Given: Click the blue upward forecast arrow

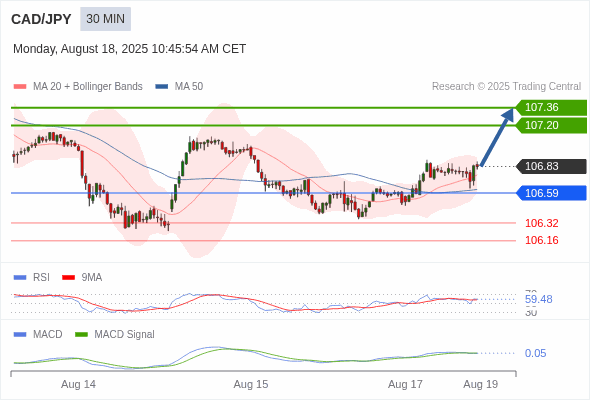Looking at the screenshot, I should (497, 137).
